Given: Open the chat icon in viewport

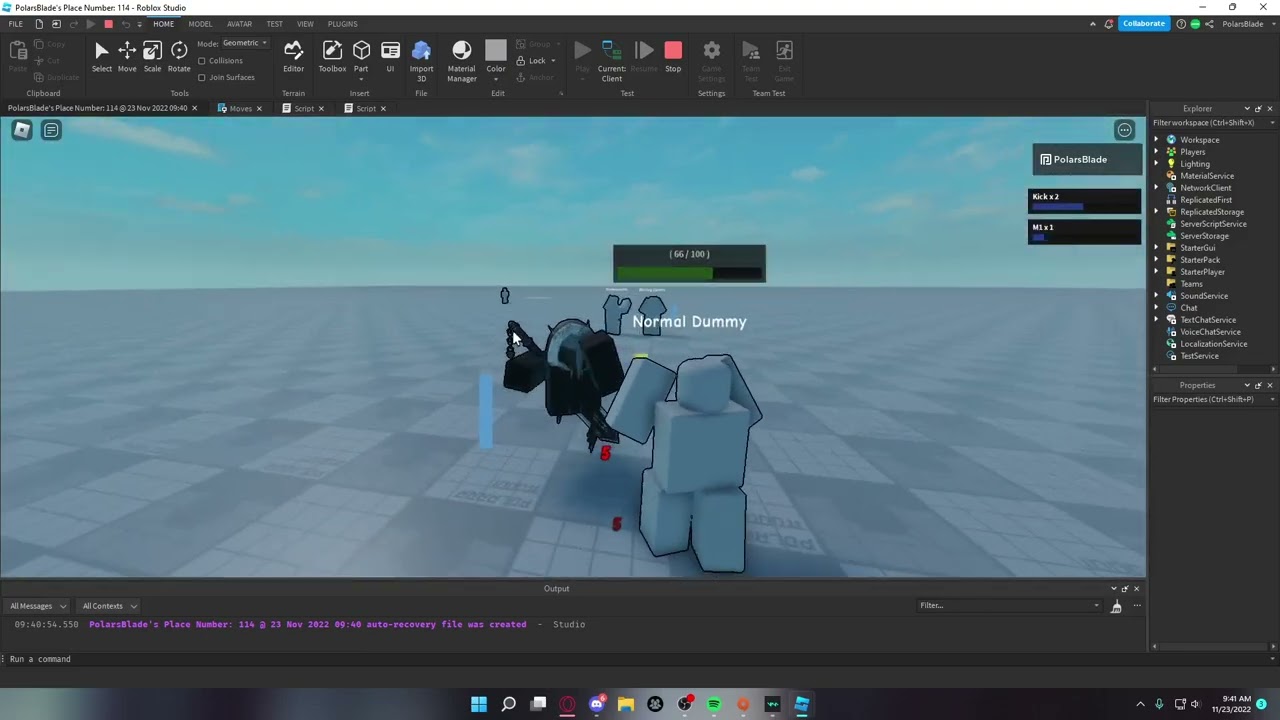Looking at the screenshot, I should coord(51,130).
